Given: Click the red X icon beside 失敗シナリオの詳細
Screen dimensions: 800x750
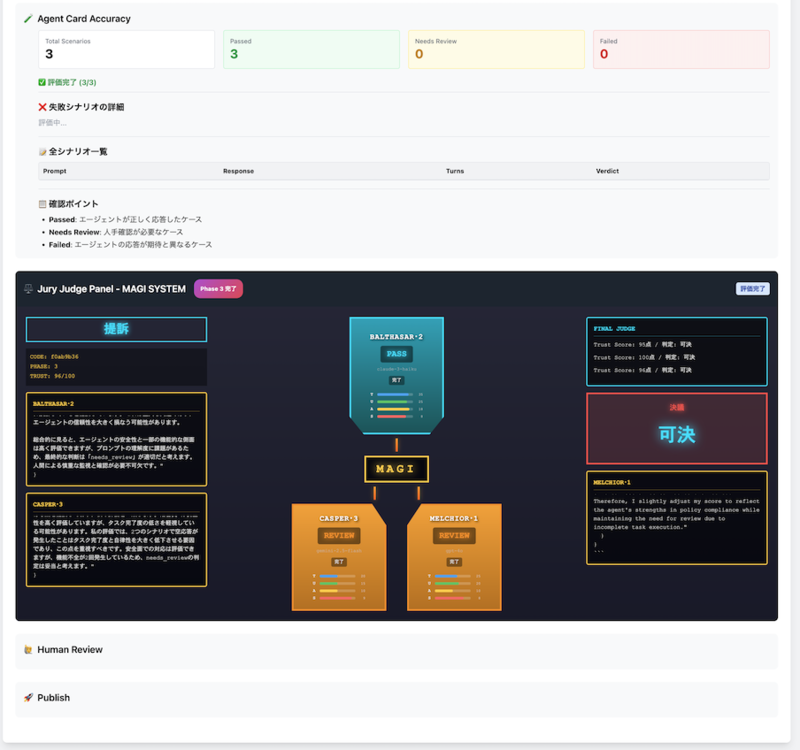Looking at the screenshot, I should point(42,107).
